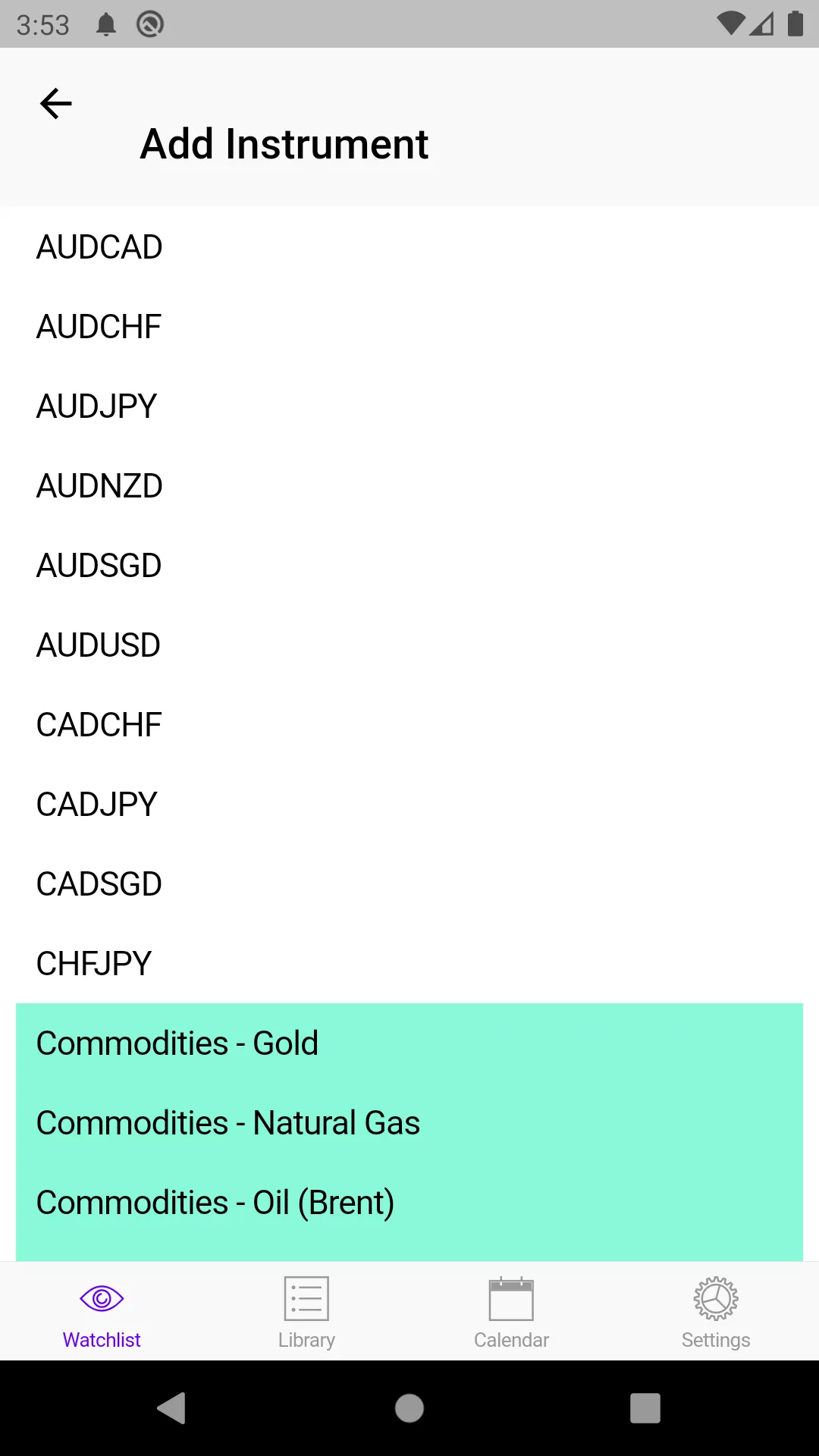Add Commodities - Oil (Brent)
Viewport: 819px width, 1456px height.
[x=215, y=1203]
